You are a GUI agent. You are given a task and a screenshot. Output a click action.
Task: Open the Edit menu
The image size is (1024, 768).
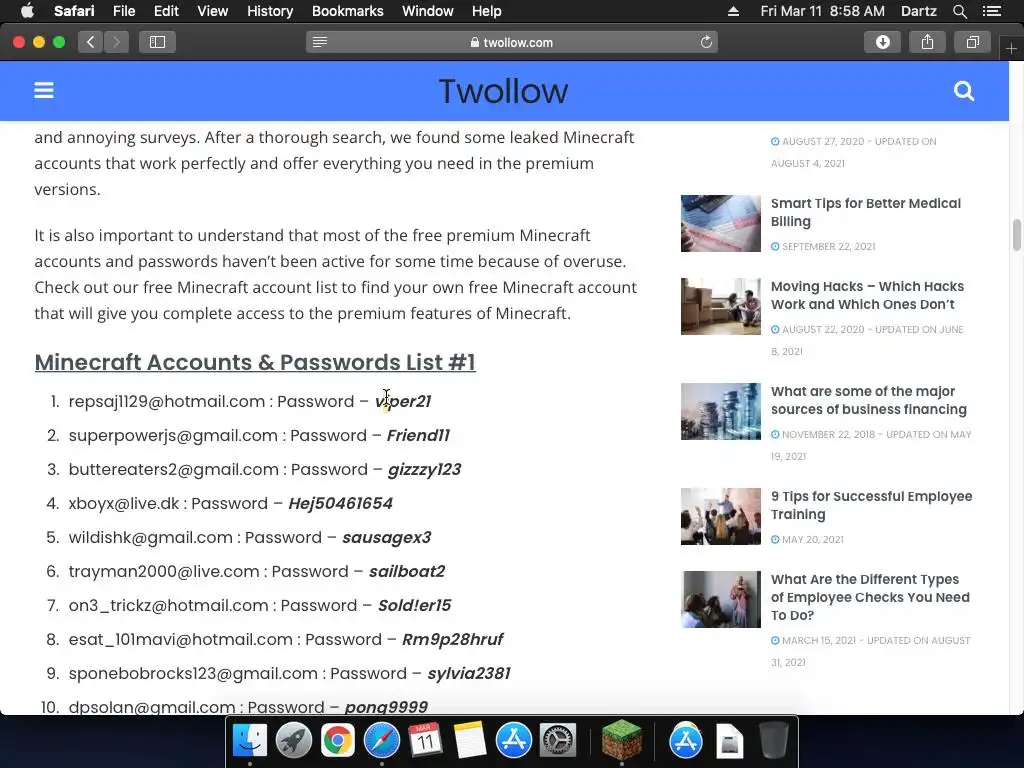pyautogui.click(x=166, y=11)
